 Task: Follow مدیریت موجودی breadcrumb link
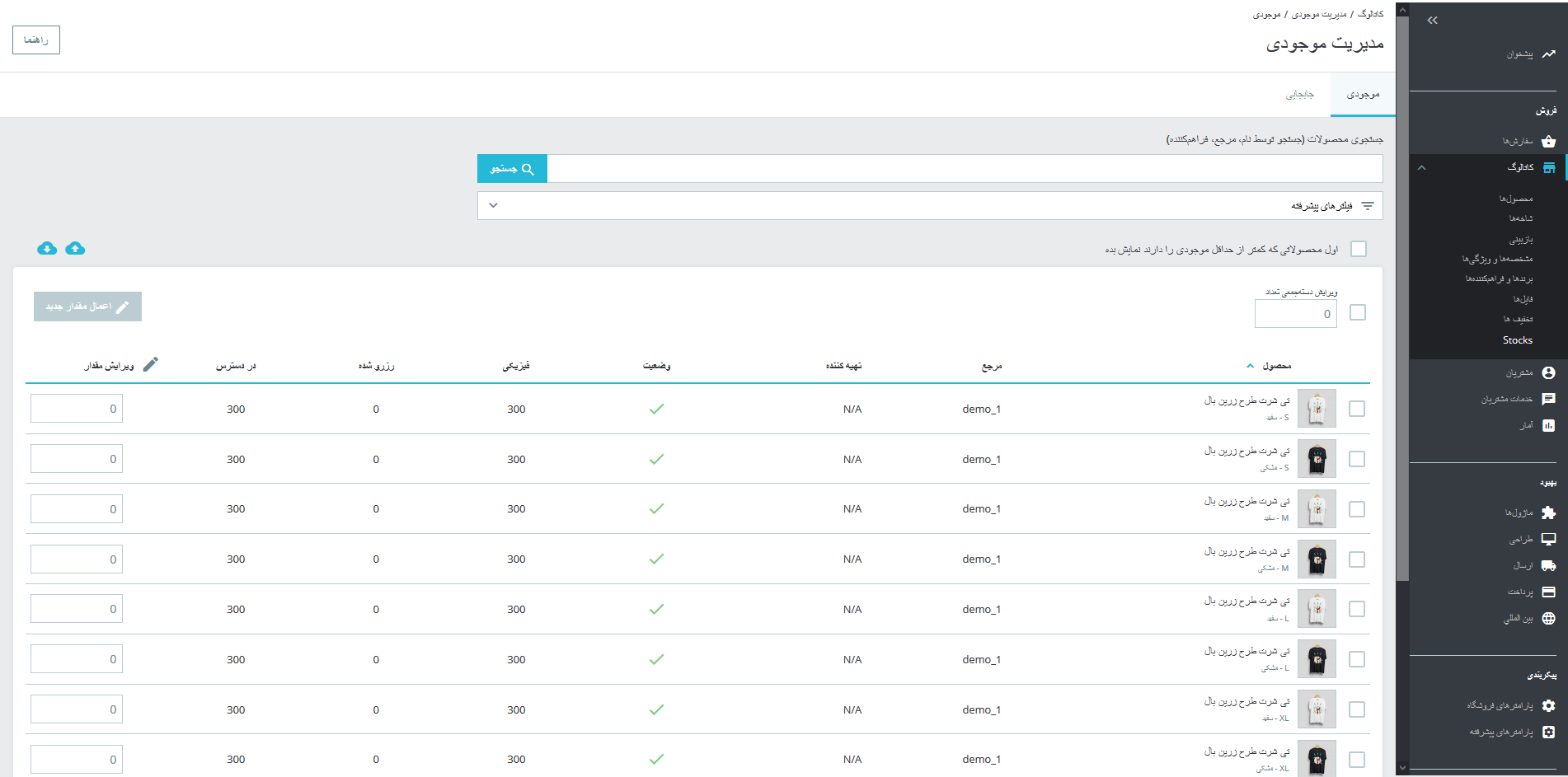coord(1319,14)
